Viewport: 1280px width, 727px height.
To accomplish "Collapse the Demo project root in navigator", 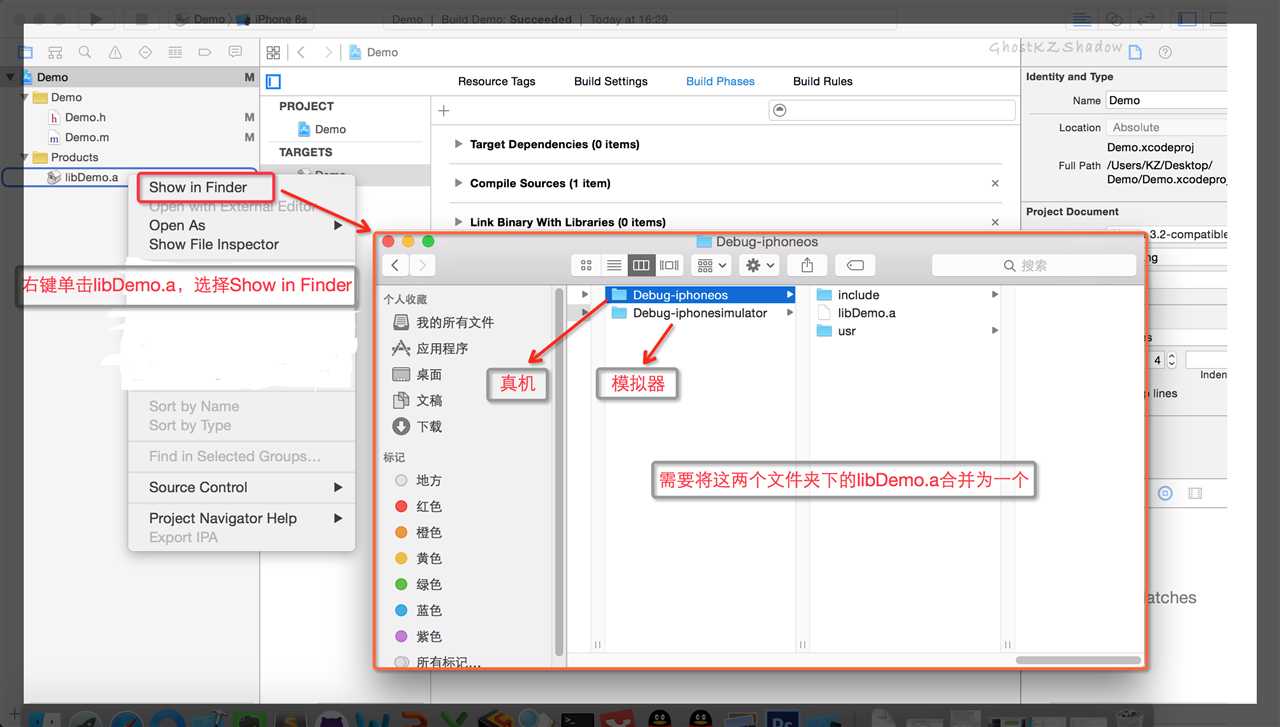I will [x=10, y=77].
